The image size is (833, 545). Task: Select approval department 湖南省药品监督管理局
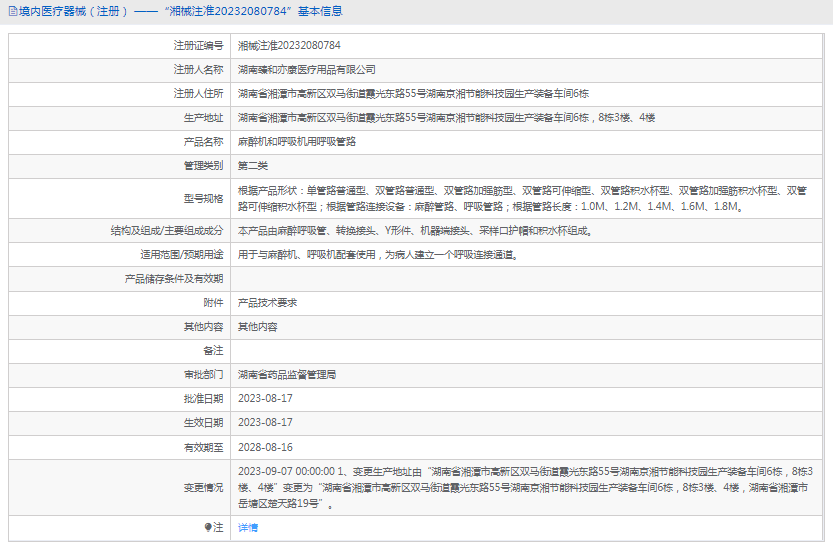click(x=287, y=374)
